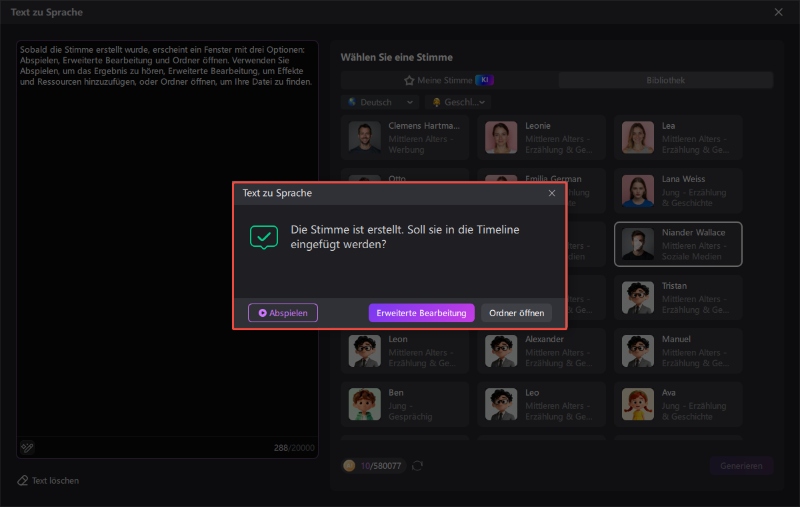Click the green checkmark speech-bubble icon
Screen dimensions: 800x507
point(264,237)
